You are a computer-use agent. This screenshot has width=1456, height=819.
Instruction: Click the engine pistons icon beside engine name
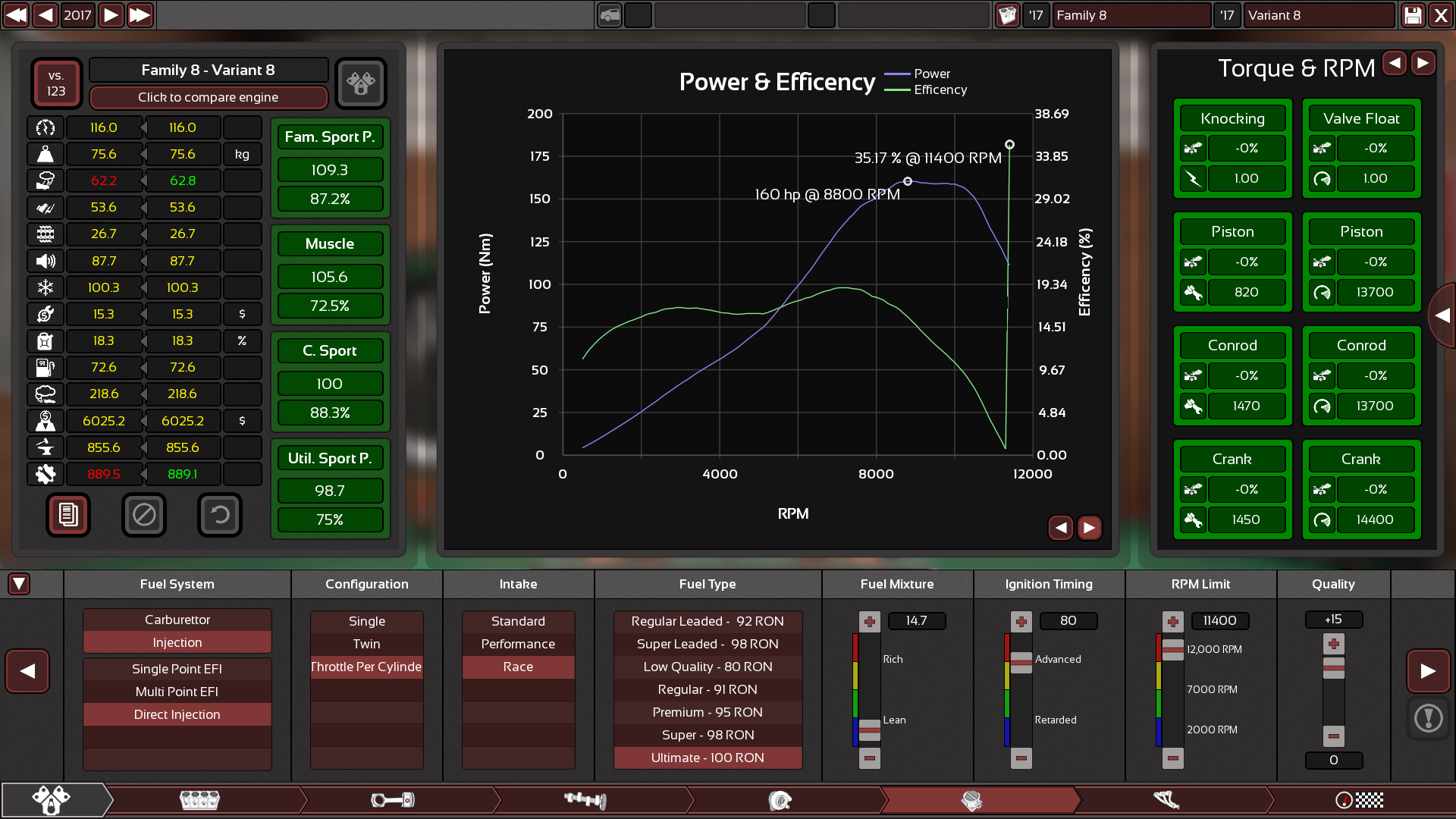[x=361, y=83]
